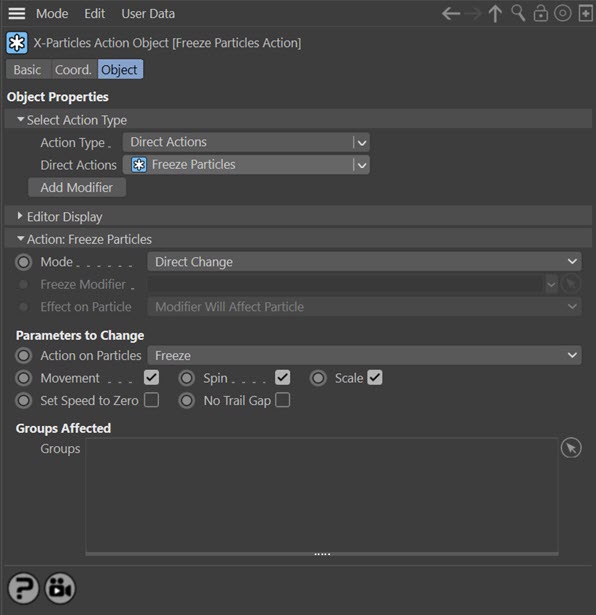The width and height of the screenshot is (596, 615).
Task: Open the Direct Actions Freeze Particles dropdown
Action: point(246,165)
